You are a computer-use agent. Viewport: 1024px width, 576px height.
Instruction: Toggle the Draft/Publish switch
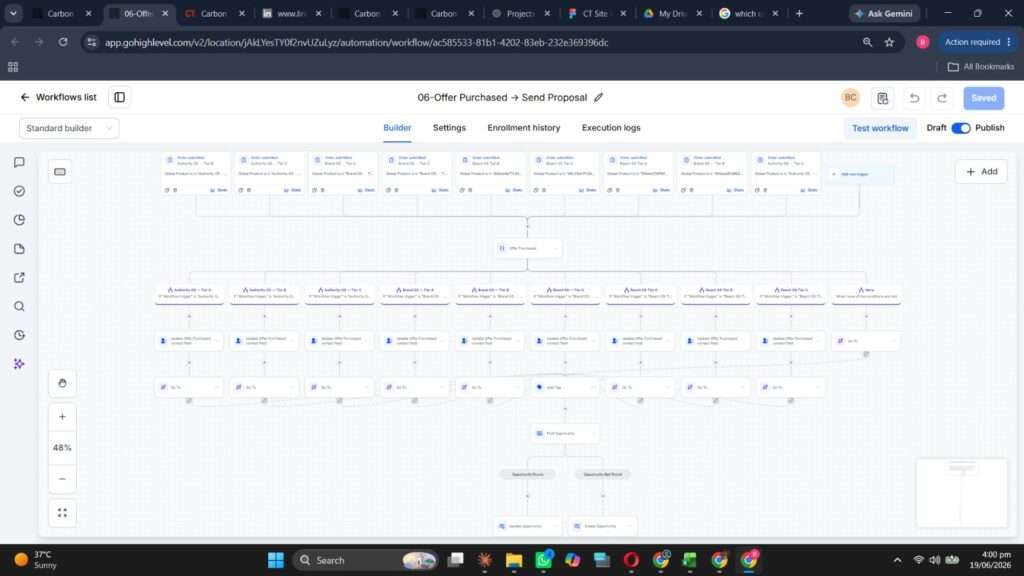961,128
